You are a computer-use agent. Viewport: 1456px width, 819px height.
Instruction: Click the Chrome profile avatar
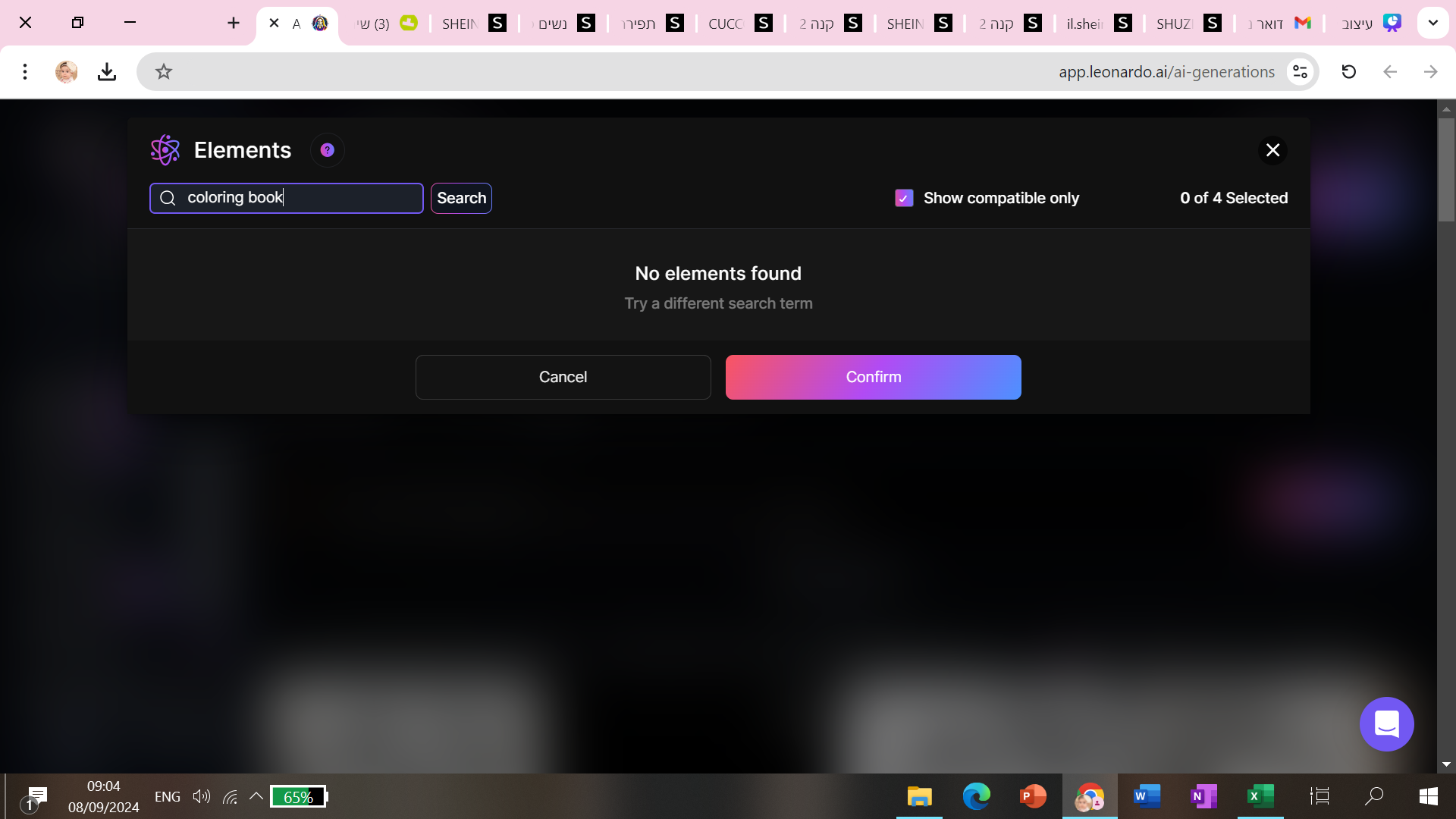[66, 72]
